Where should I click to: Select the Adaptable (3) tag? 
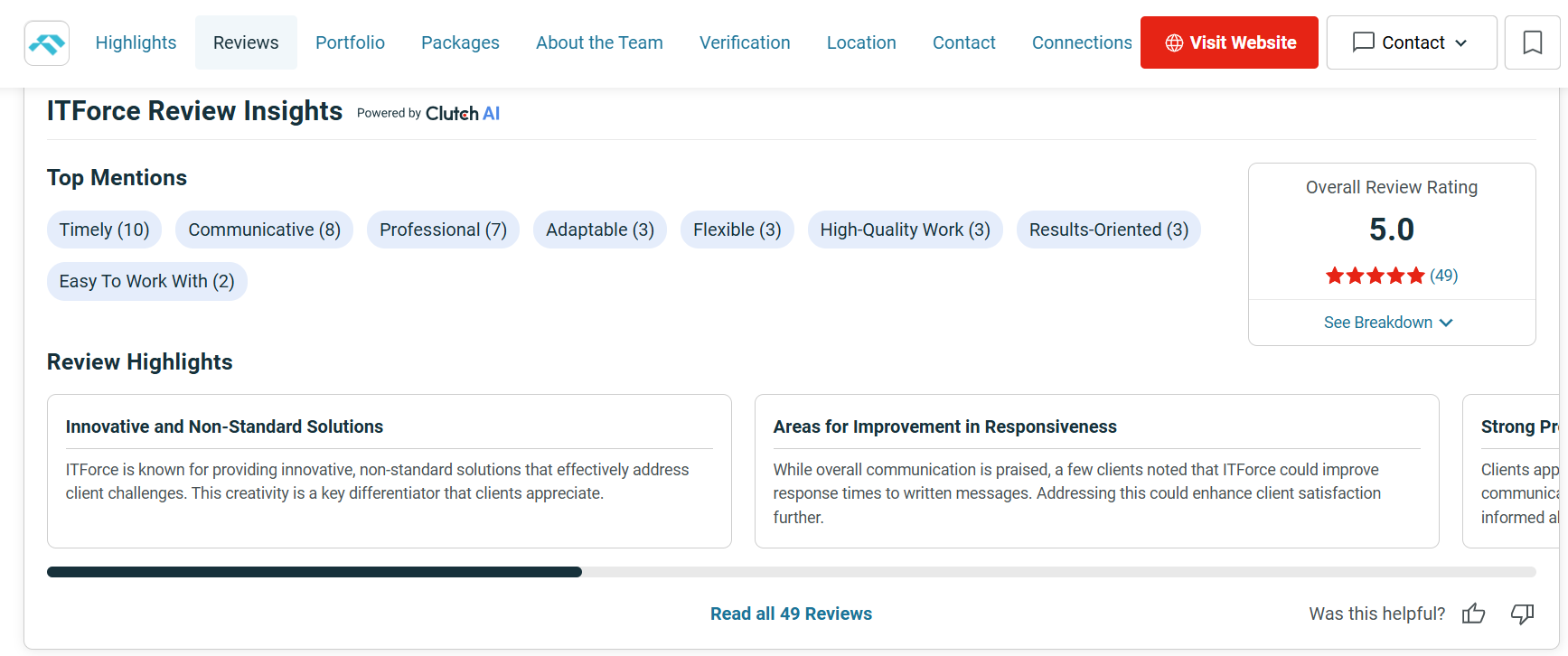click(x=600, y=230)
